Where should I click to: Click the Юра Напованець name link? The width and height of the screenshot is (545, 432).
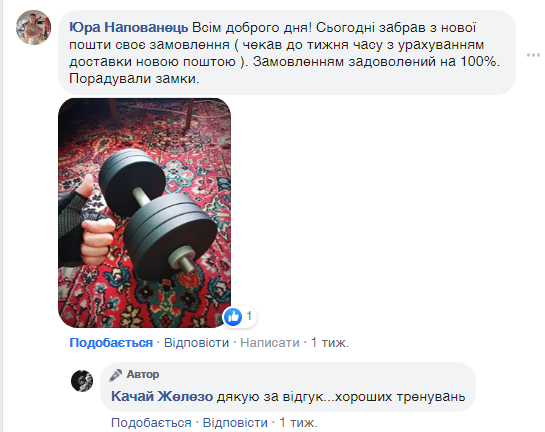point(129,27)
